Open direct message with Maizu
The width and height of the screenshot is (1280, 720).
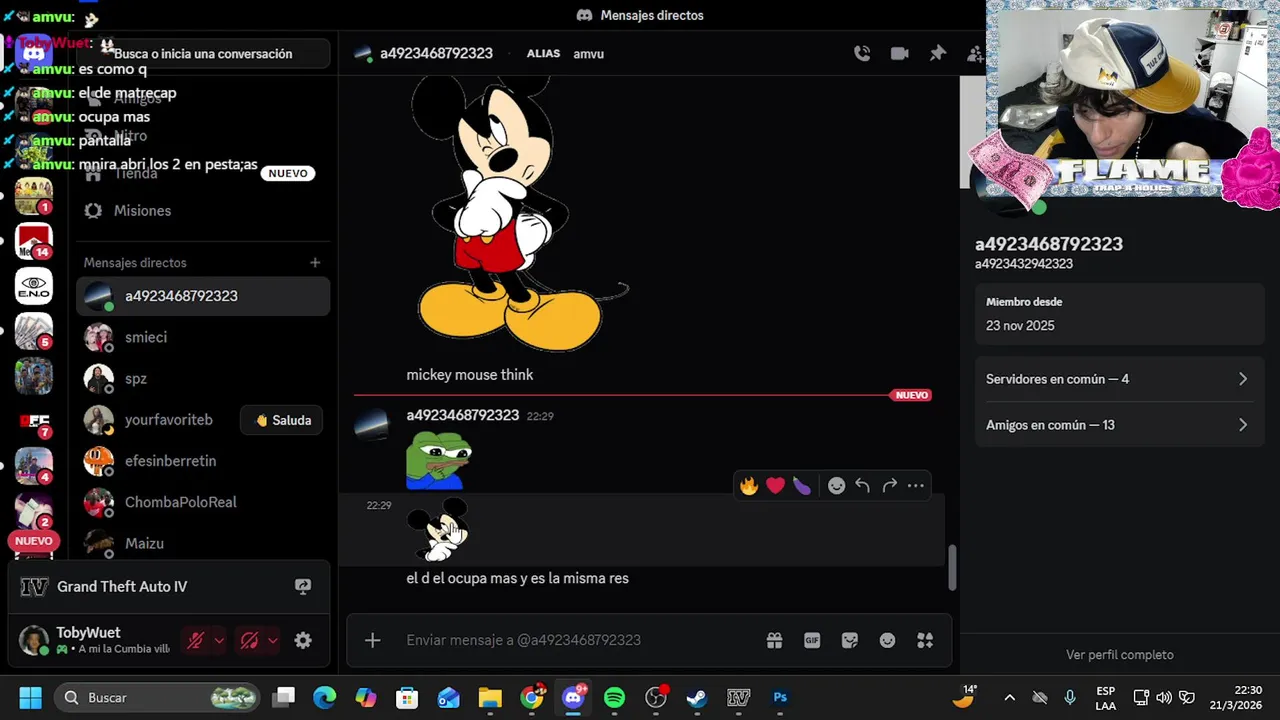pyautogui.click(x=203, y=543)
